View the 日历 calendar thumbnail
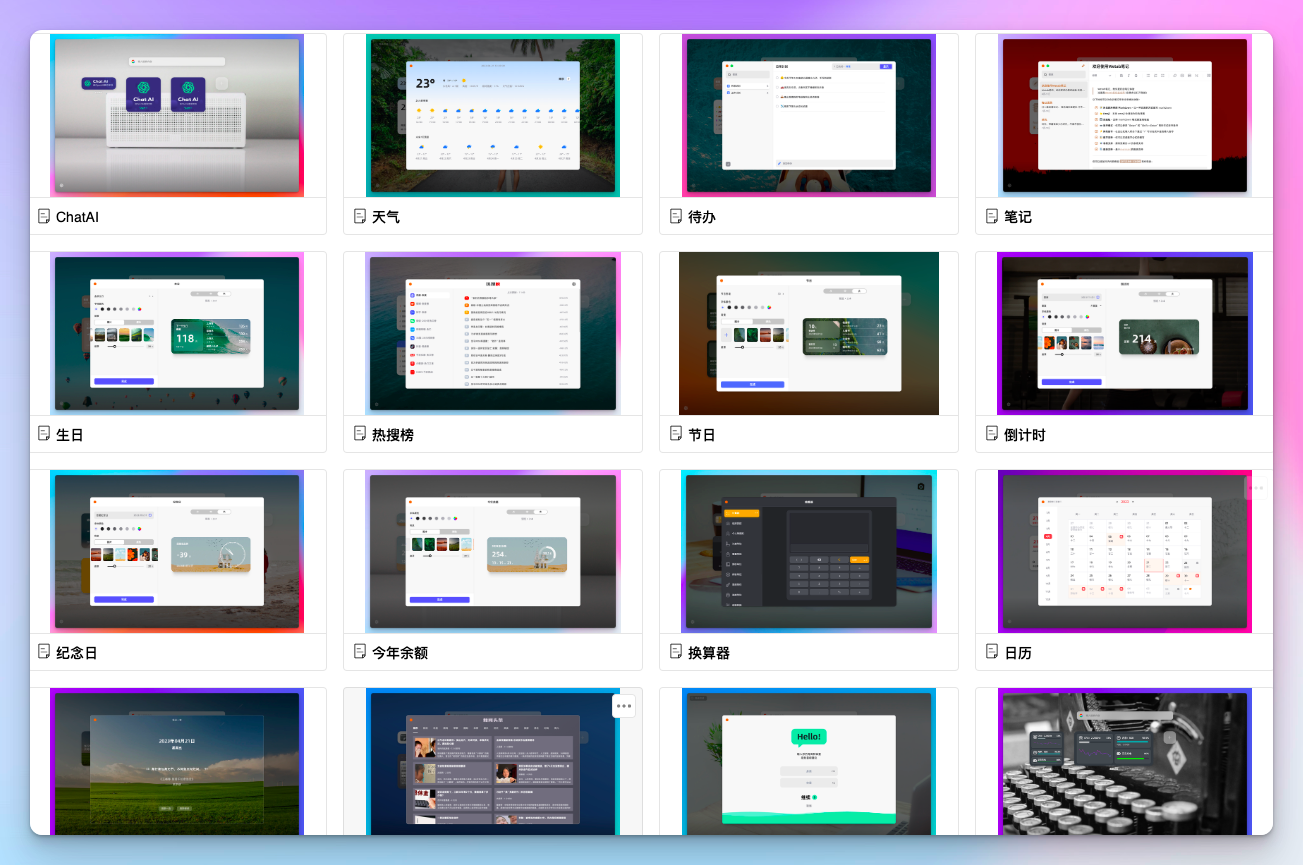Viewport: 1303px width, 865px height. pos(1125,551)
